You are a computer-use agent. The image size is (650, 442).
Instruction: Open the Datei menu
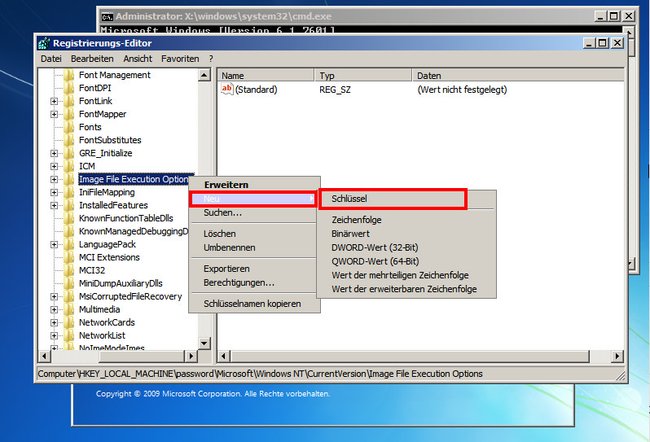click(x=51, y=59)
